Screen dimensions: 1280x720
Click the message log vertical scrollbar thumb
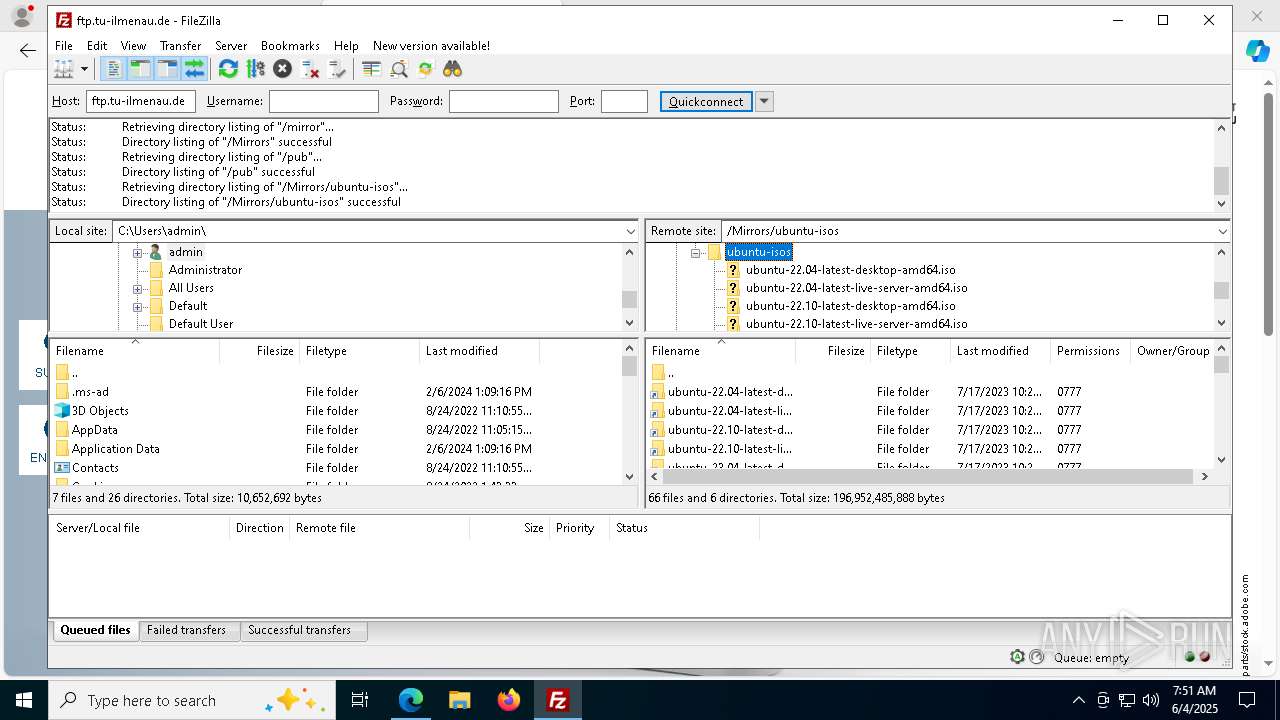pos(1221,181)
